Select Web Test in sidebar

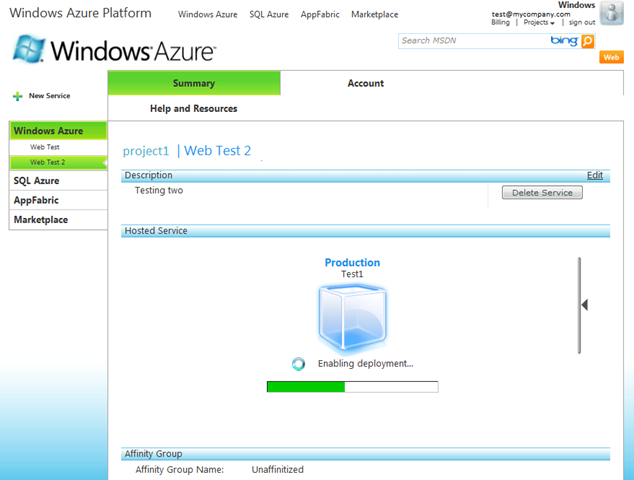(58, 147)
